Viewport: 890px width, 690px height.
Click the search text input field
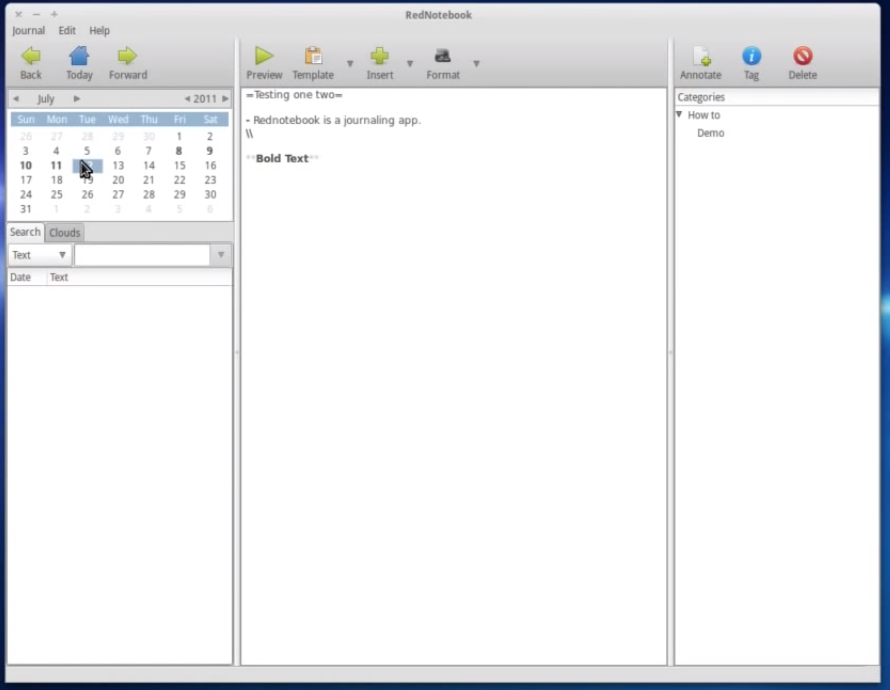pyautogui.click(x=142, y=255)
